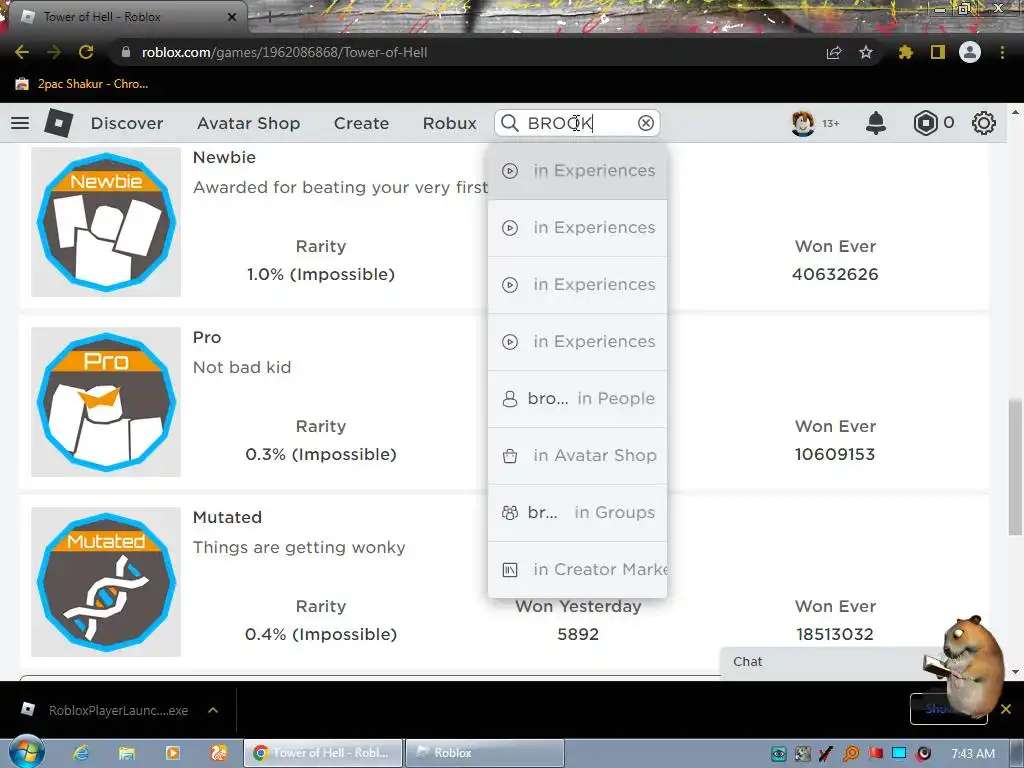Screen dimensions: 1024x768
Task: Click the Won Yesterday 5892 value
Action: tap(578, 634)
